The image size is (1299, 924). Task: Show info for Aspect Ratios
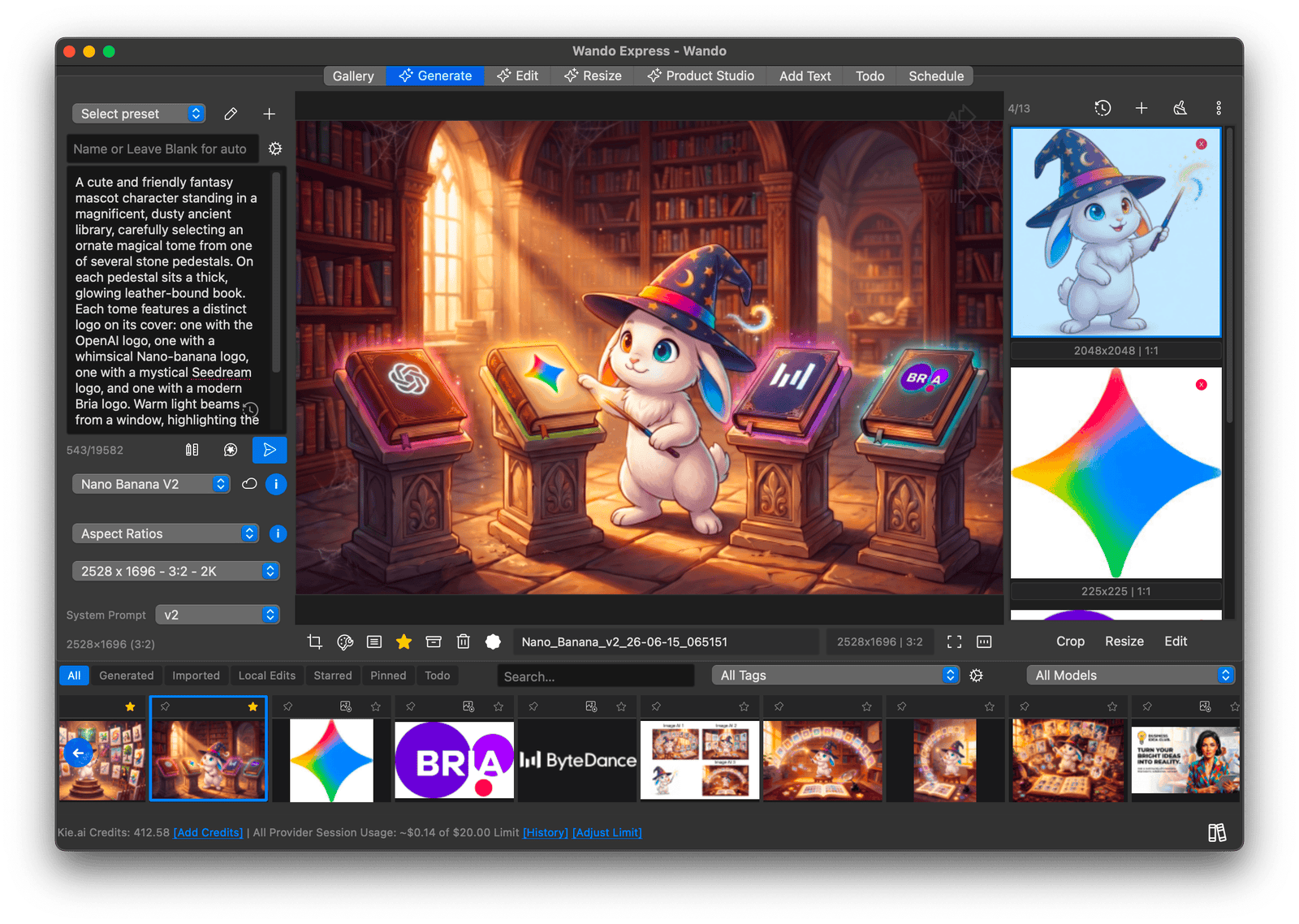click(x=278, y=533)
